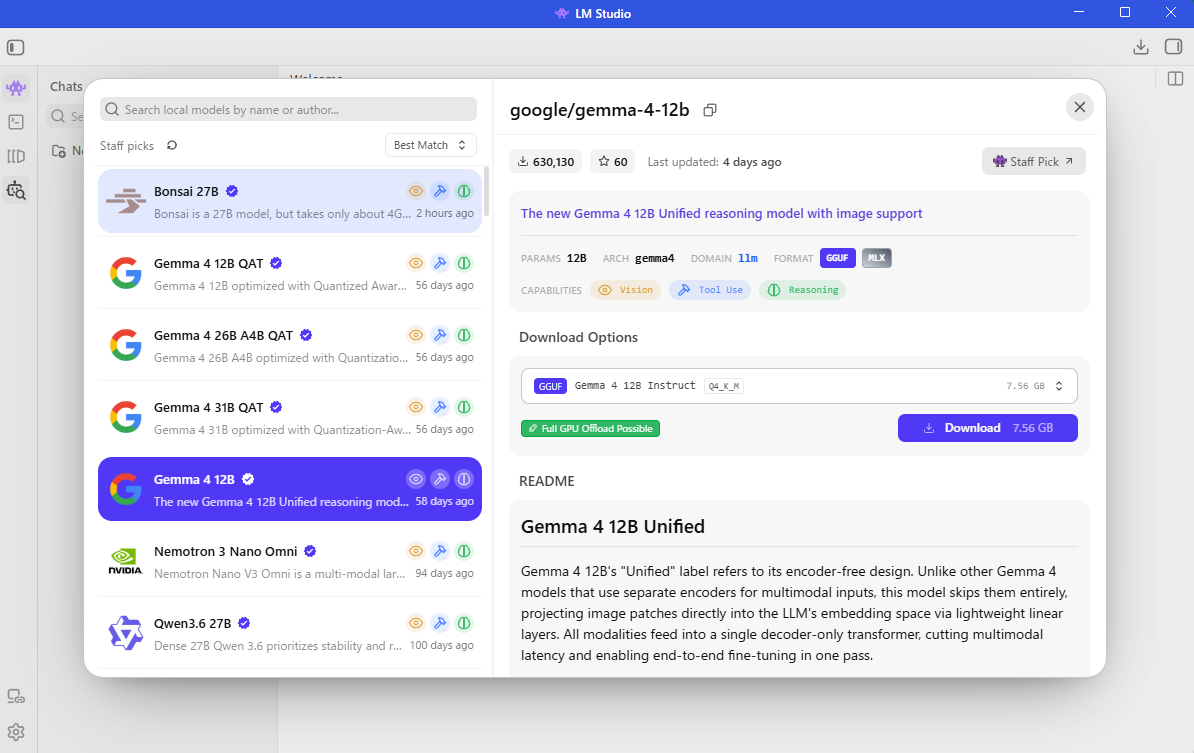Click the split view columns icon

(1175, 78)
